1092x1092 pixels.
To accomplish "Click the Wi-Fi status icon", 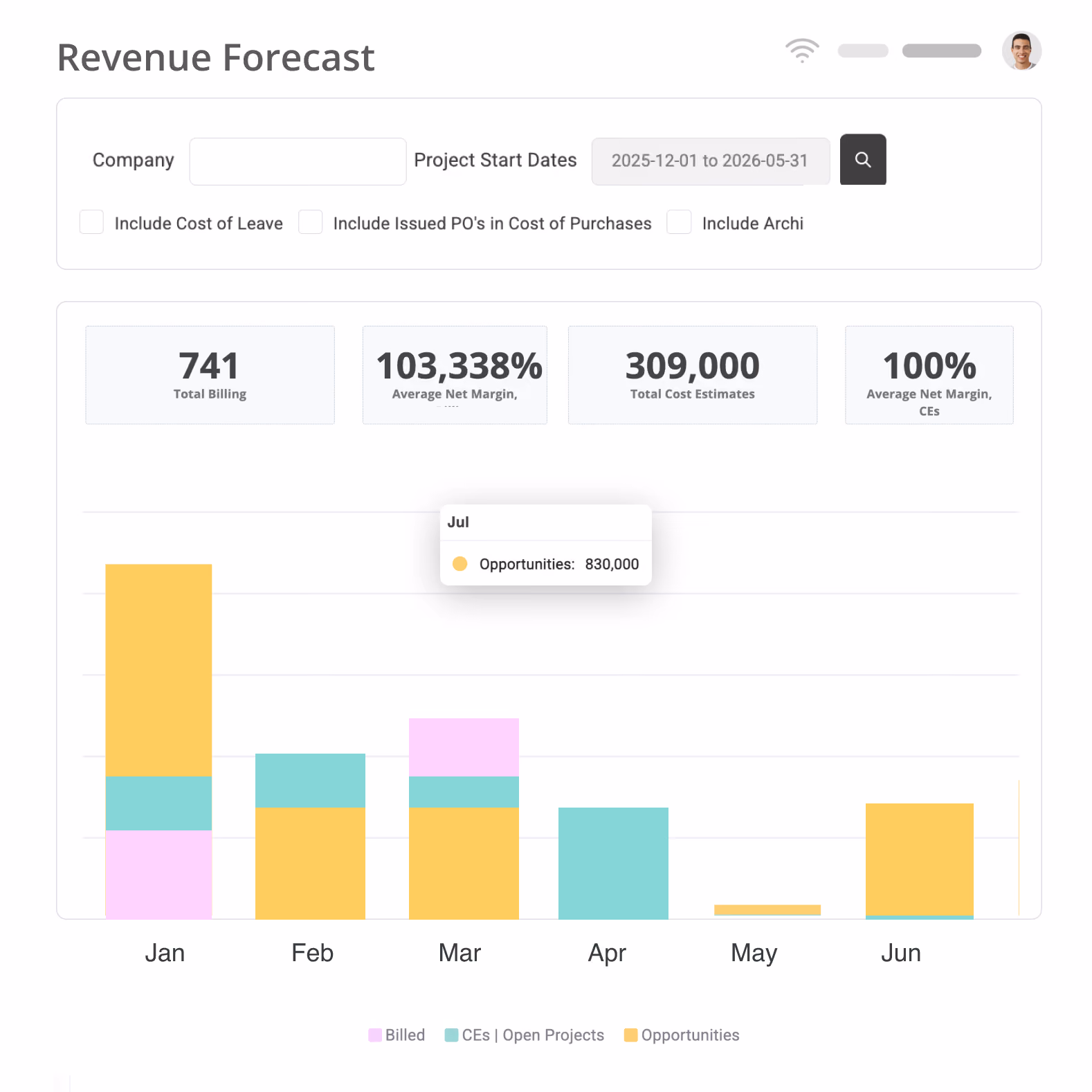I will (802, 51).
